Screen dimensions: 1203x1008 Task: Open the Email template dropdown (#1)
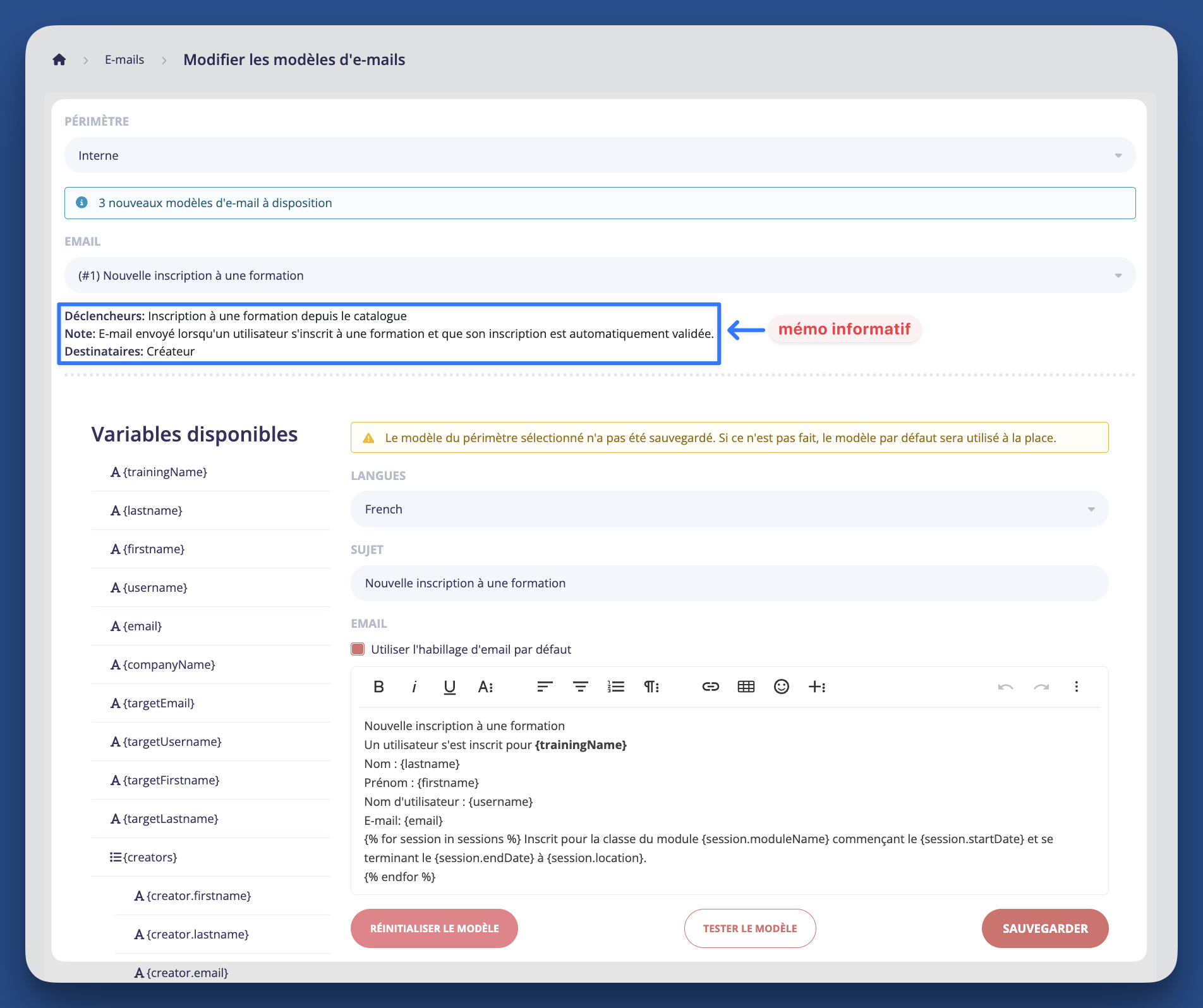[600, 275]
